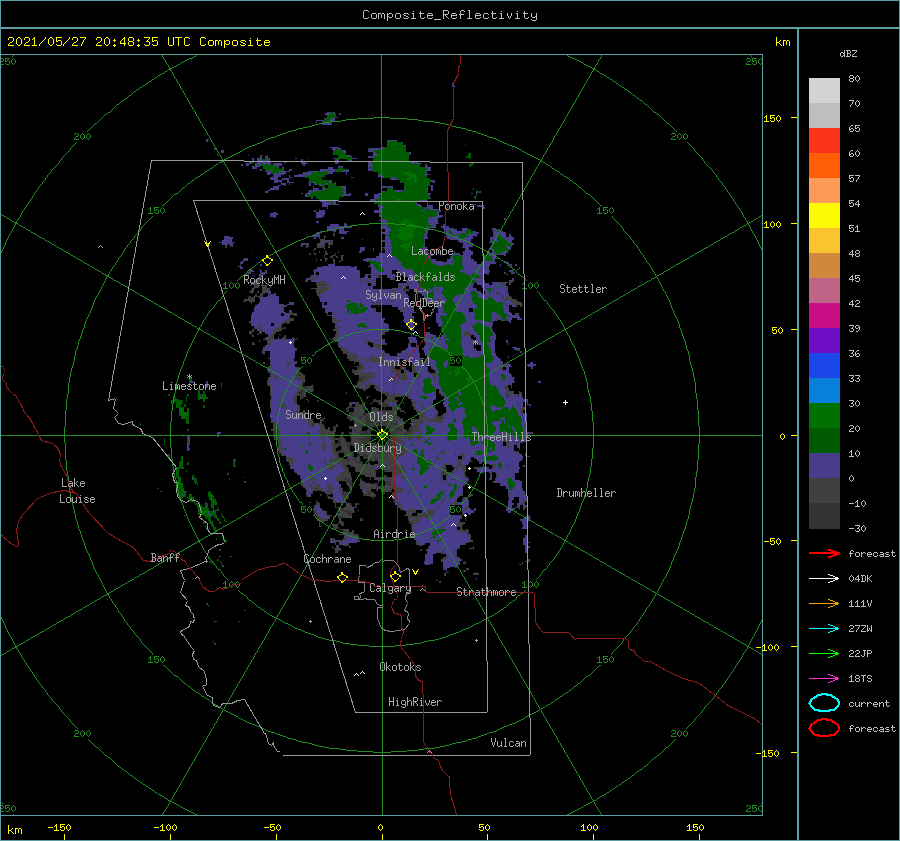The height and width of the screenshot is (841, 900).
Task: Click the Vulcan town label
Action: [x=508, y=743]
